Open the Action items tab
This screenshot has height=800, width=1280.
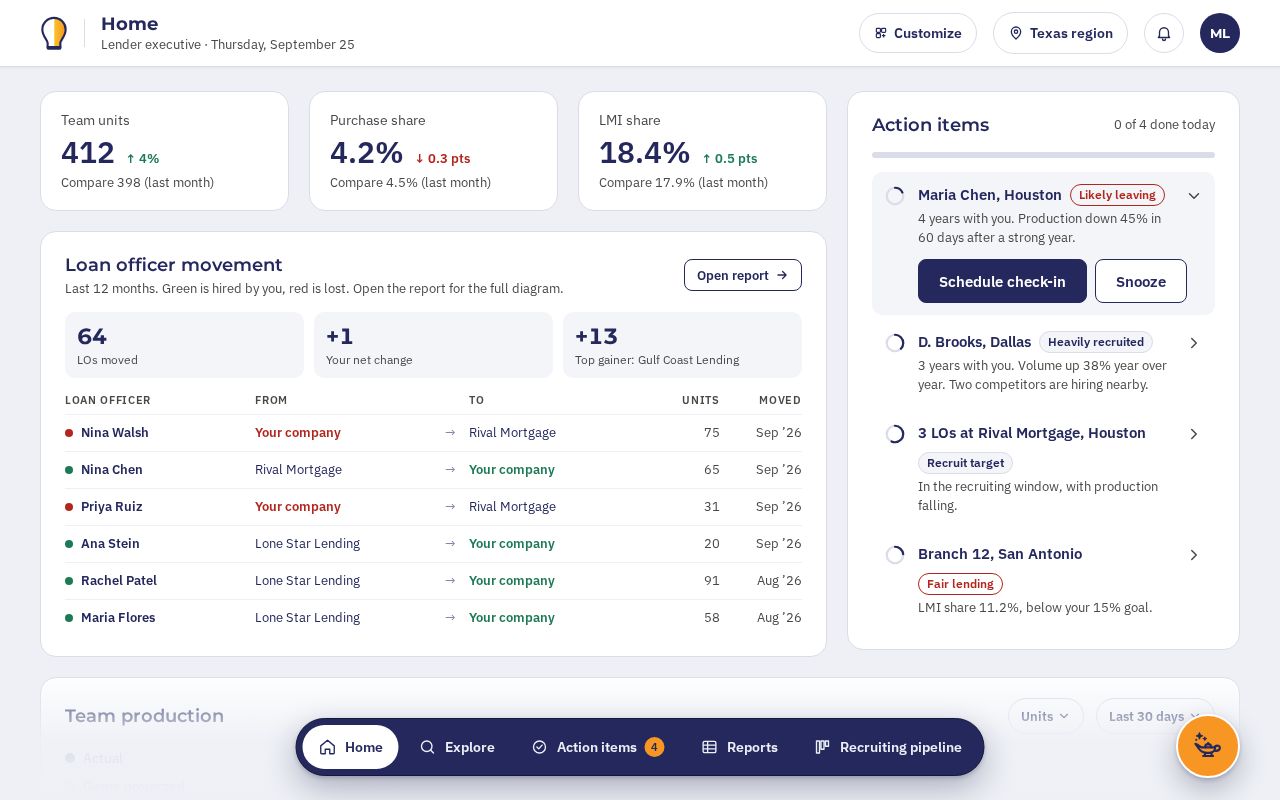[598, 747]
